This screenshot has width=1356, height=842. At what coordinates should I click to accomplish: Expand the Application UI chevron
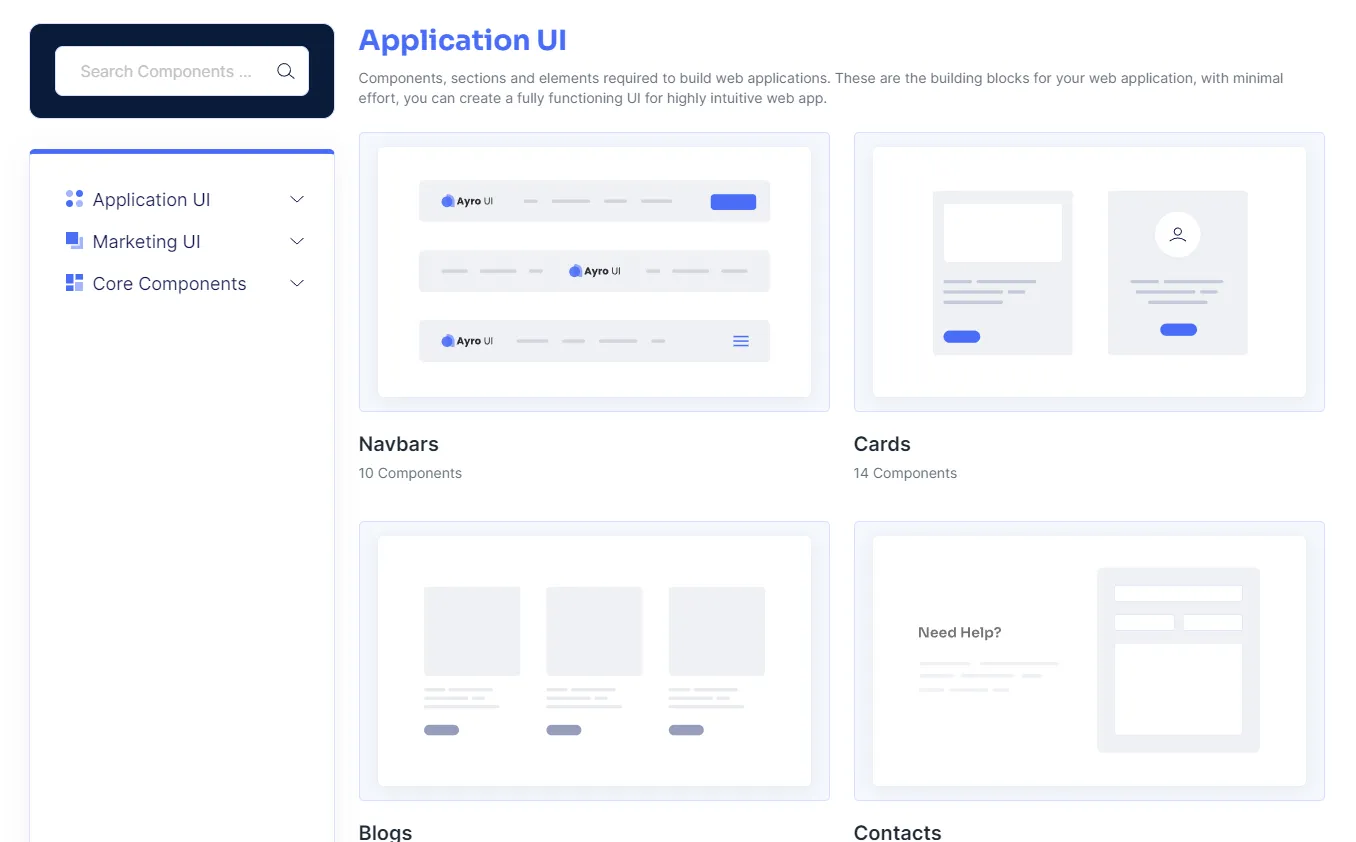(296, 199)
